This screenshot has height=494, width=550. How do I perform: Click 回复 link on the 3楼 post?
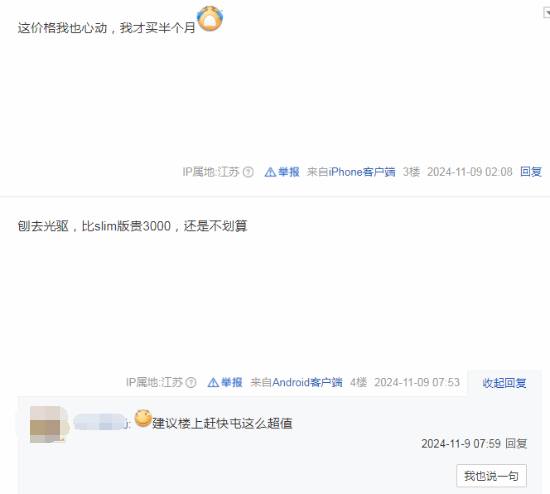coord(531,172)
